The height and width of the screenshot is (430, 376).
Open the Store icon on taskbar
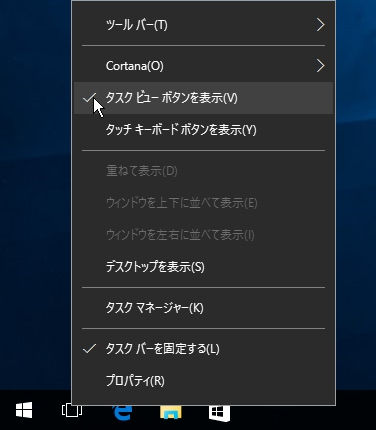point(219,413)
